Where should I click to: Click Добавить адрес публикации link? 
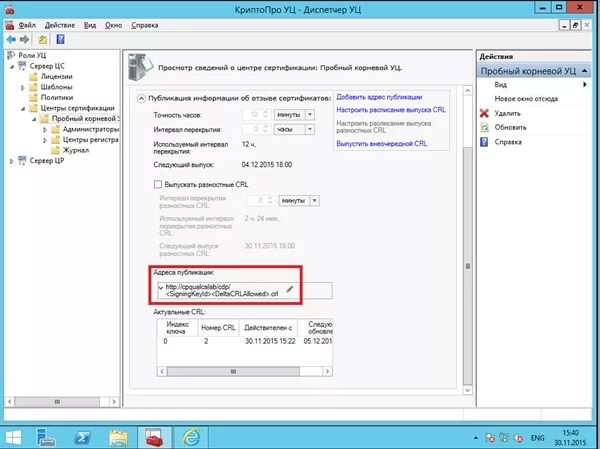(379, 97)
